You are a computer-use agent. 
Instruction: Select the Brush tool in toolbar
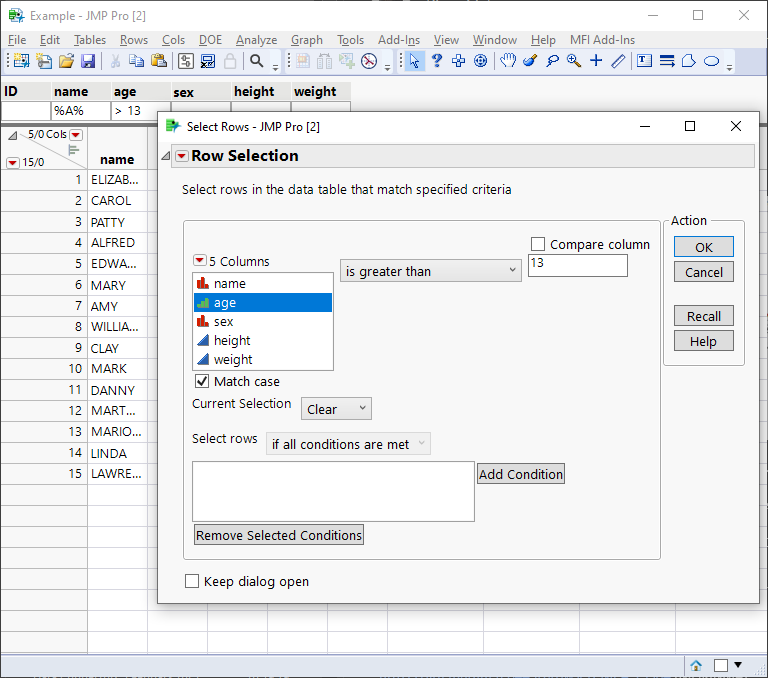tap(530, 62)
